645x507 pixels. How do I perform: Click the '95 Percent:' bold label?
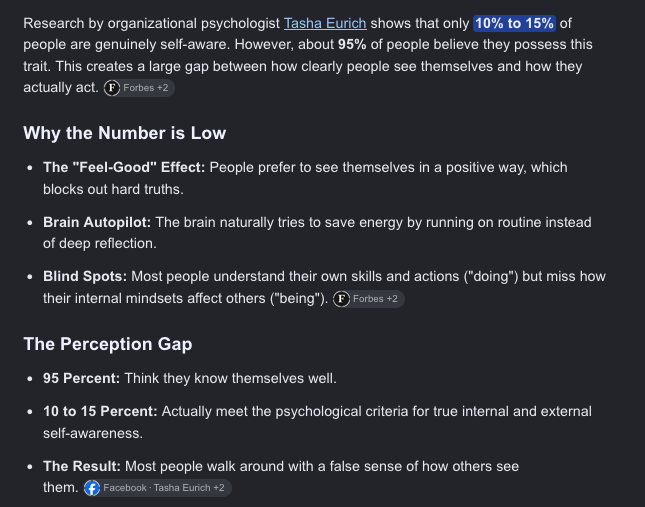pyautogui.click(x=81, y=378)
